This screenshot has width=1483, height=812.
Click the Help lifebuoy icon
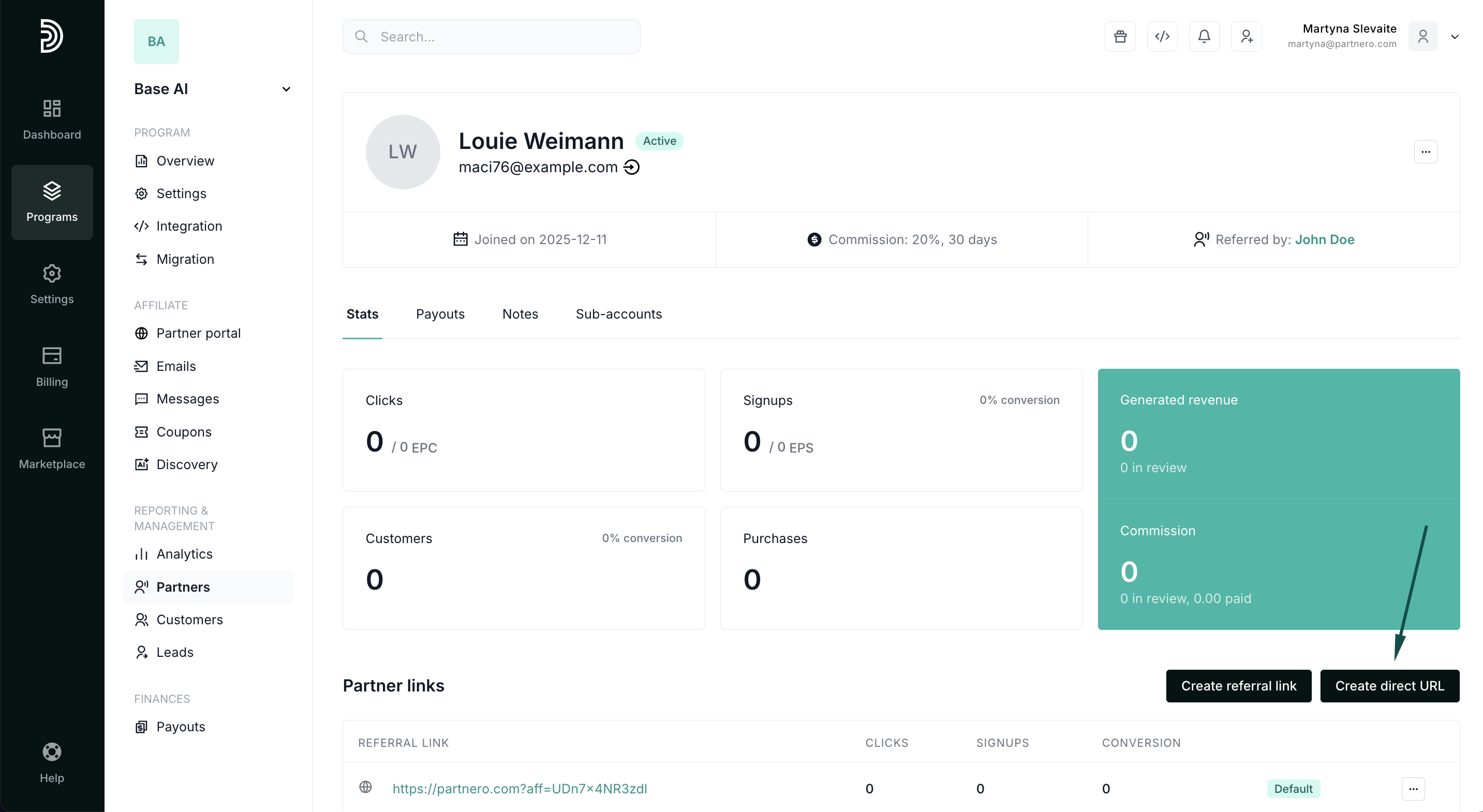point(52,751)
